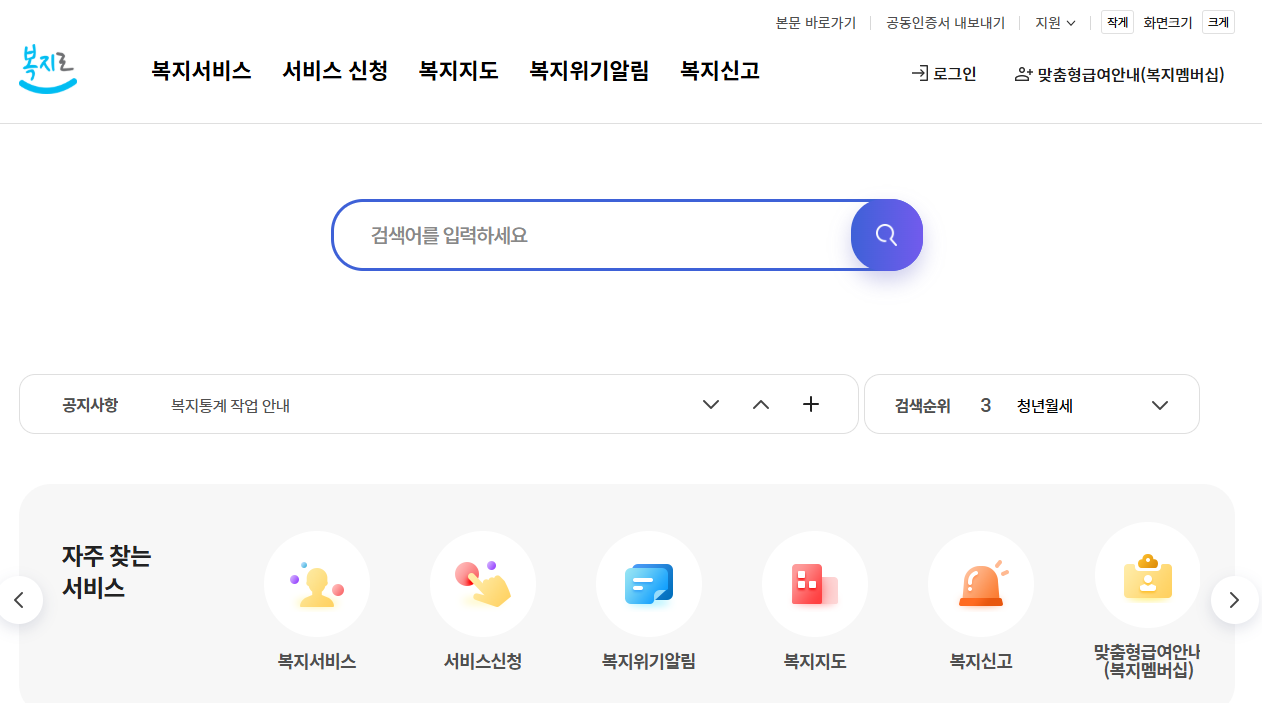1262x703 pixels.
Task: Click the 서비스신청 hand-click icon
Action: [x=482, y=583]
